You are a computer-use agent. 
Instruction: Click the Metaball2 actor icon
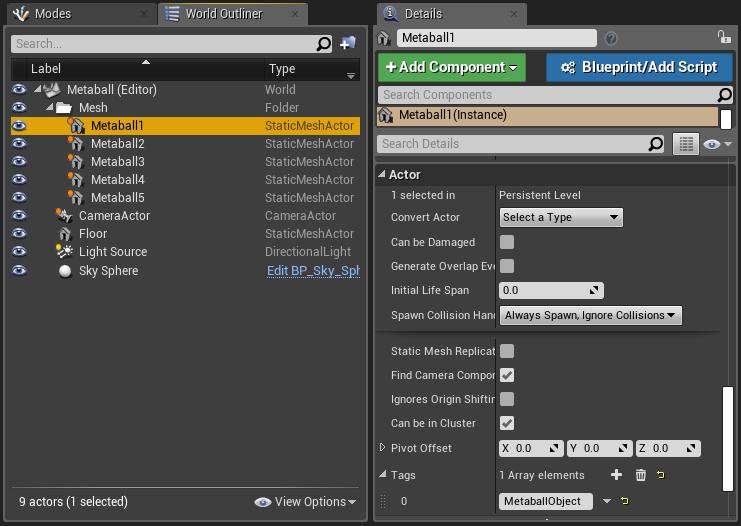(75, 144)
